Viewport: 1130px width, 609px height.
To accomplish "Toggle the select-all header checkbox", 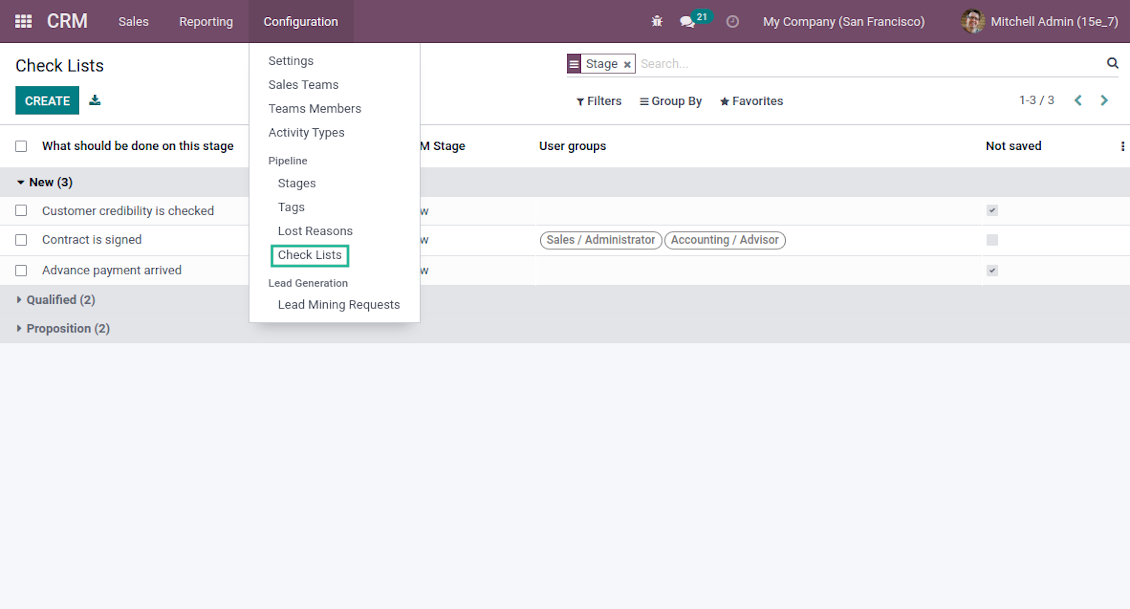I will pyautogui.click(x=21, y=146).
